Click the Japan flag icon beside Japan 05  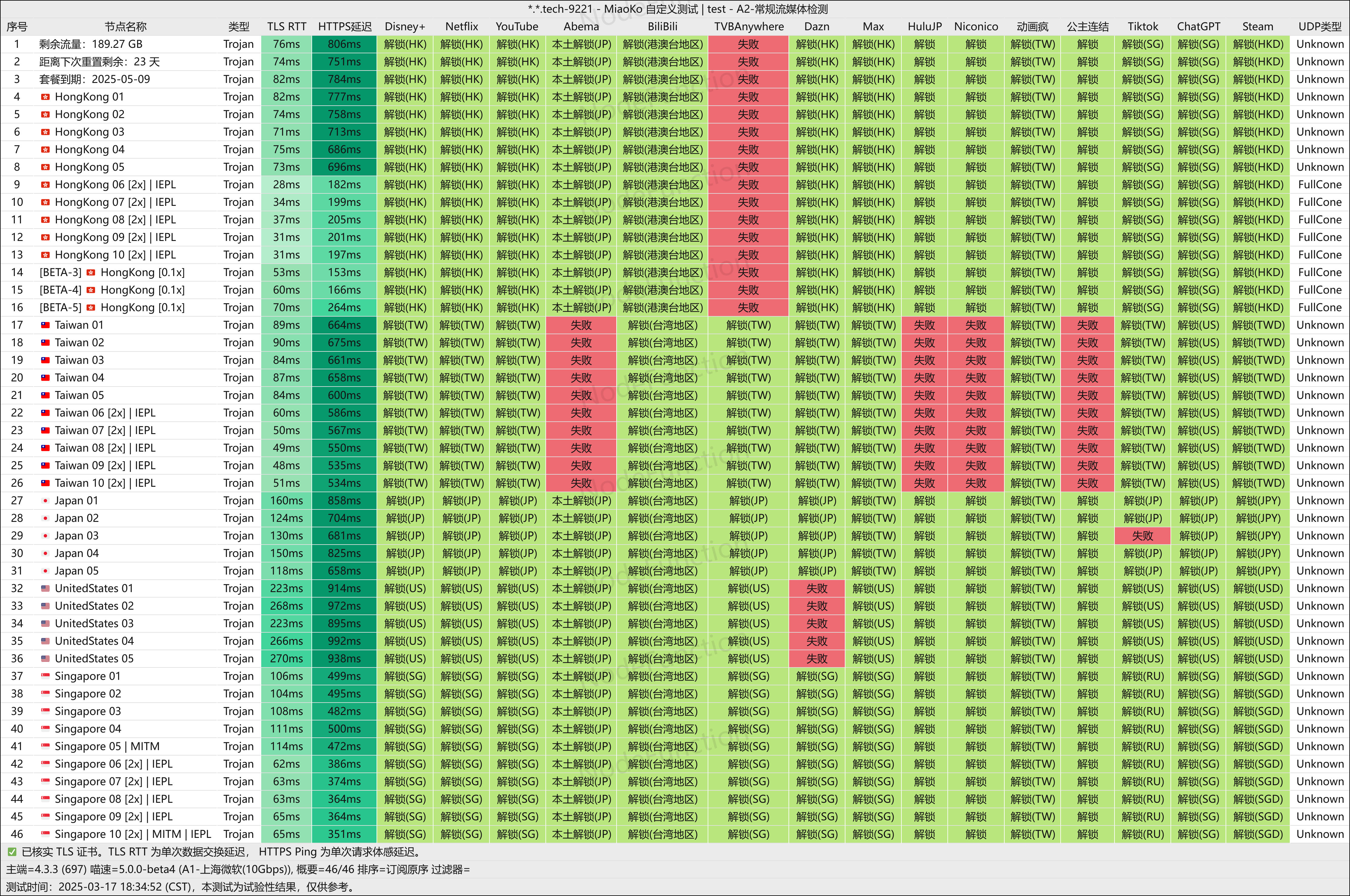tap(45, 571)
